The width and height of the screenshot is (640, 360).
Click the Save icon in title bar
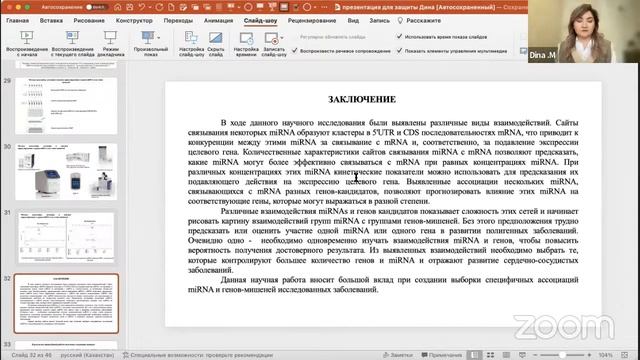coord(129,7)
